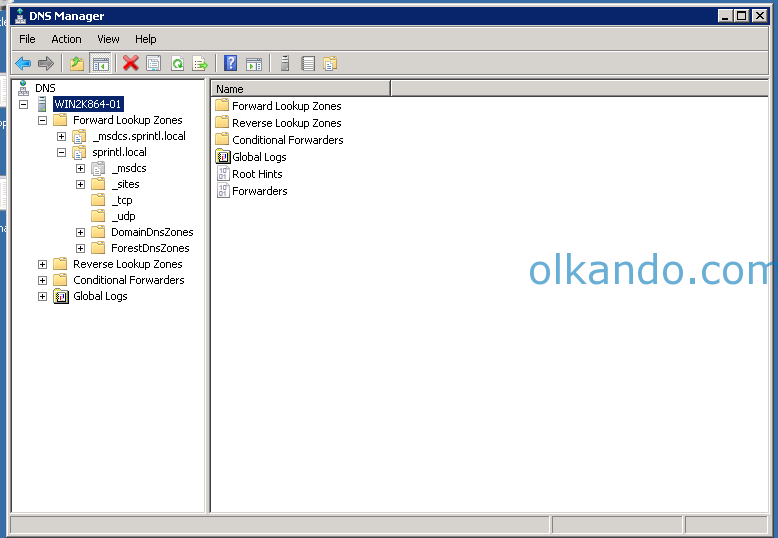
Task: Click the New Zone toolbar icon
Action: (330, 64)
